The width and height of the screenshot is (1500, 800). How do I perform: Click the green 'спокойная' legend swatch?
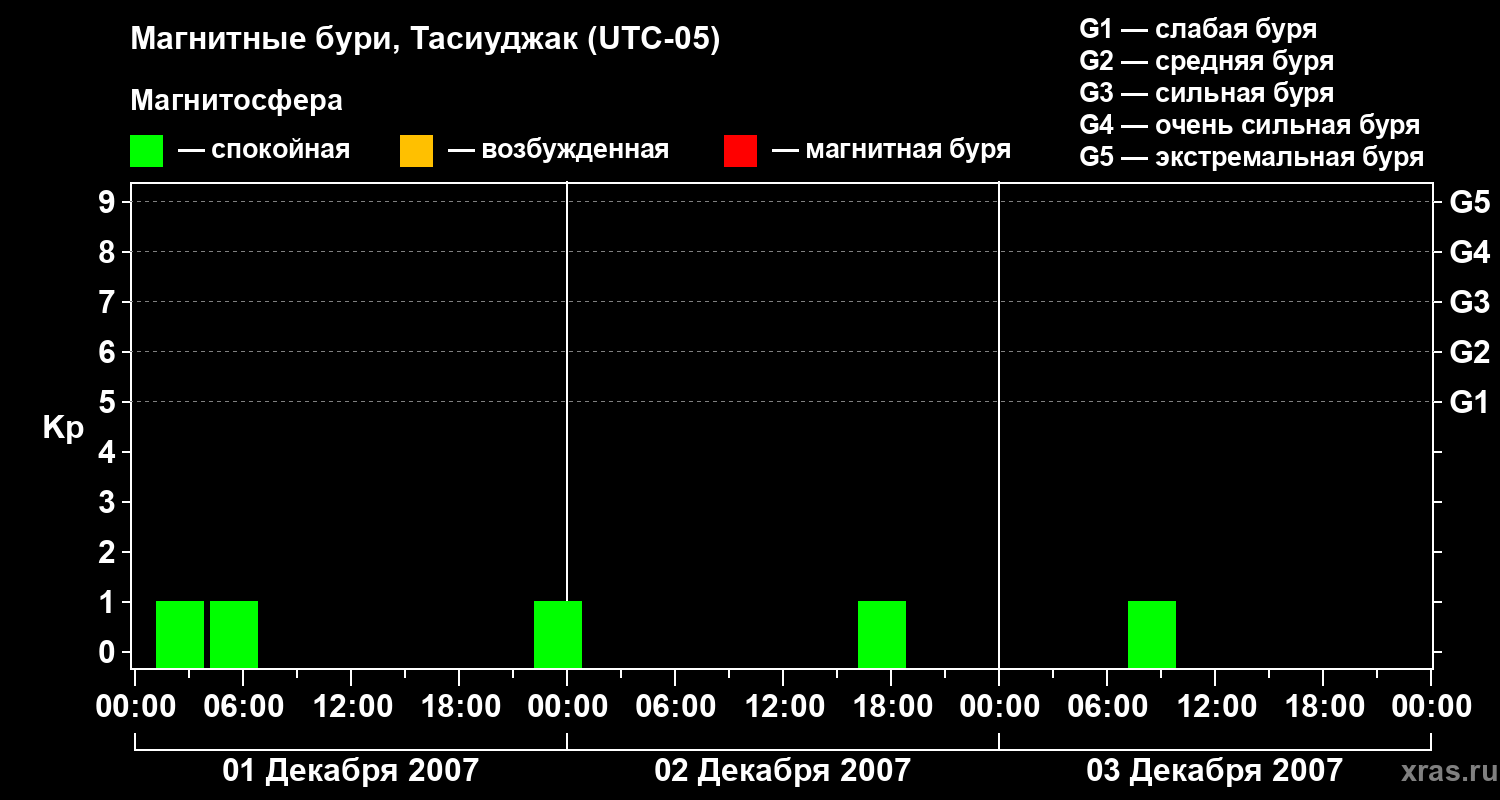coord(146,151)
